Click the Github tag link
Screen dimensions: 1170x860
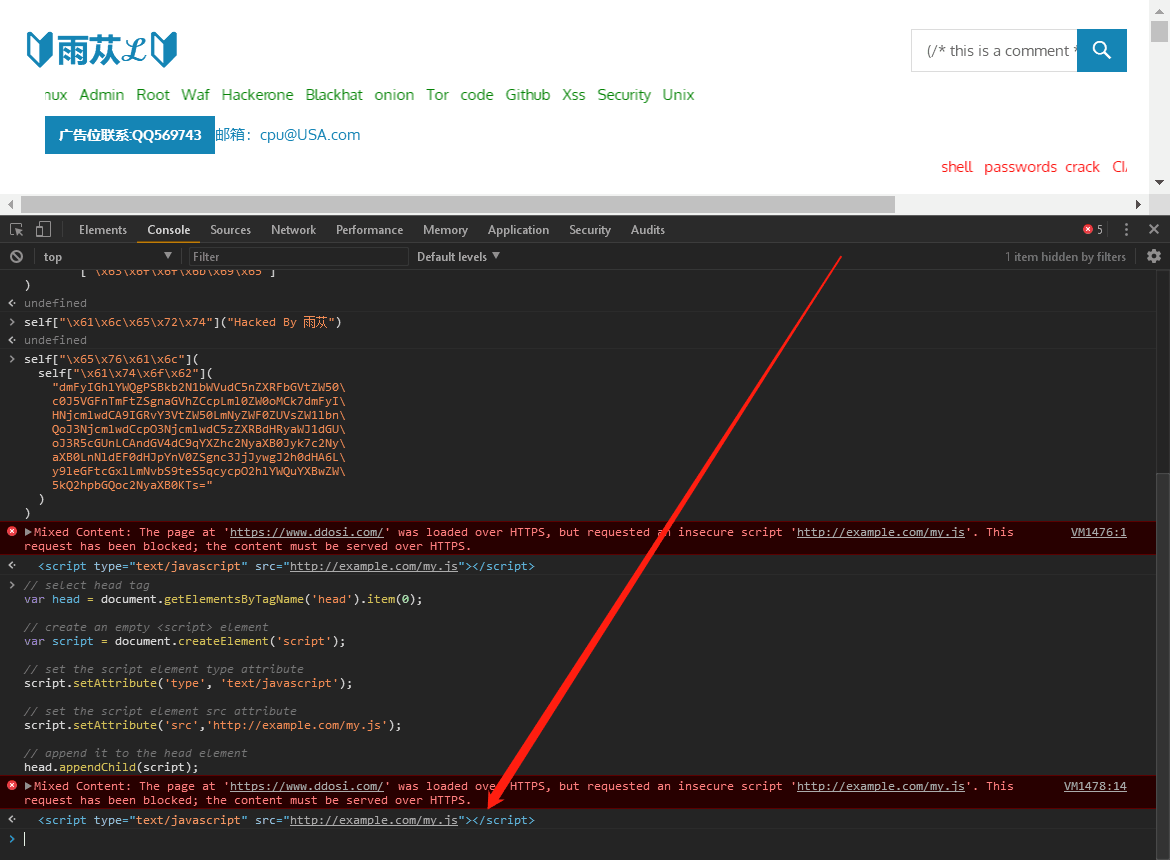528,95
